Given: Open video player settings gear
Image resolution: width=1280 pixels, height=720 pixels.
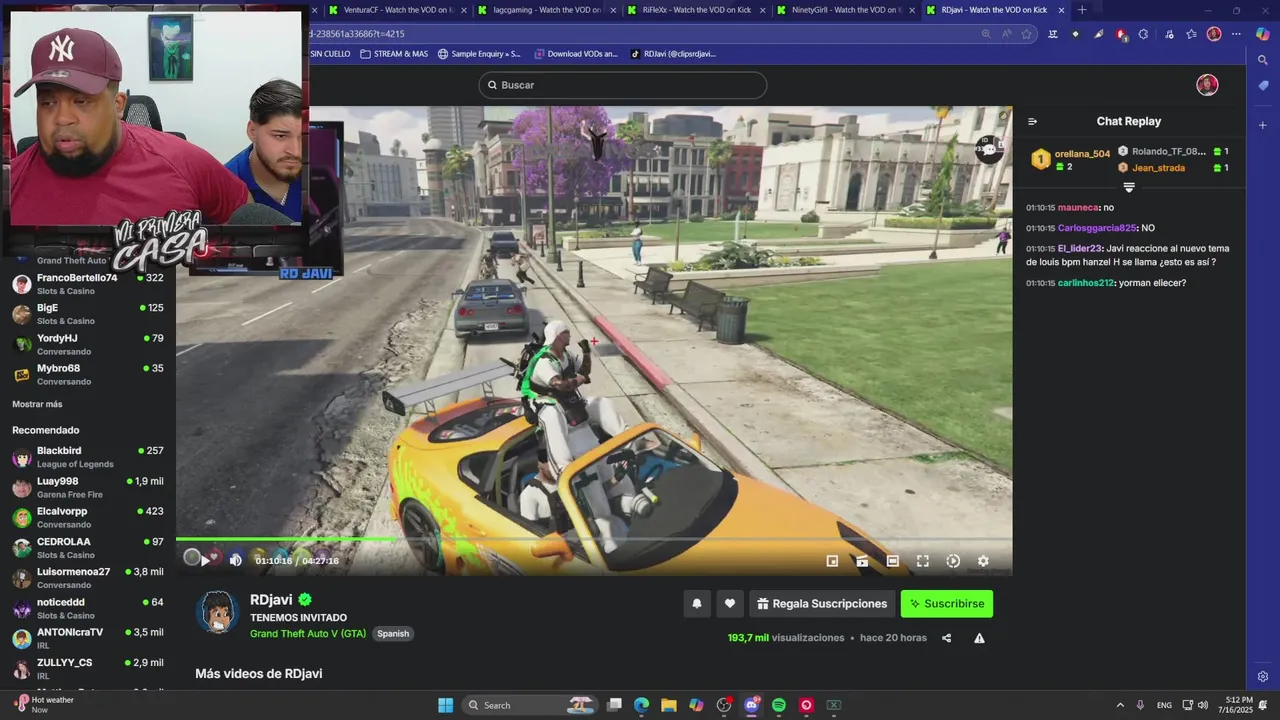Looking at the screenshot, I should coord(983,561).
